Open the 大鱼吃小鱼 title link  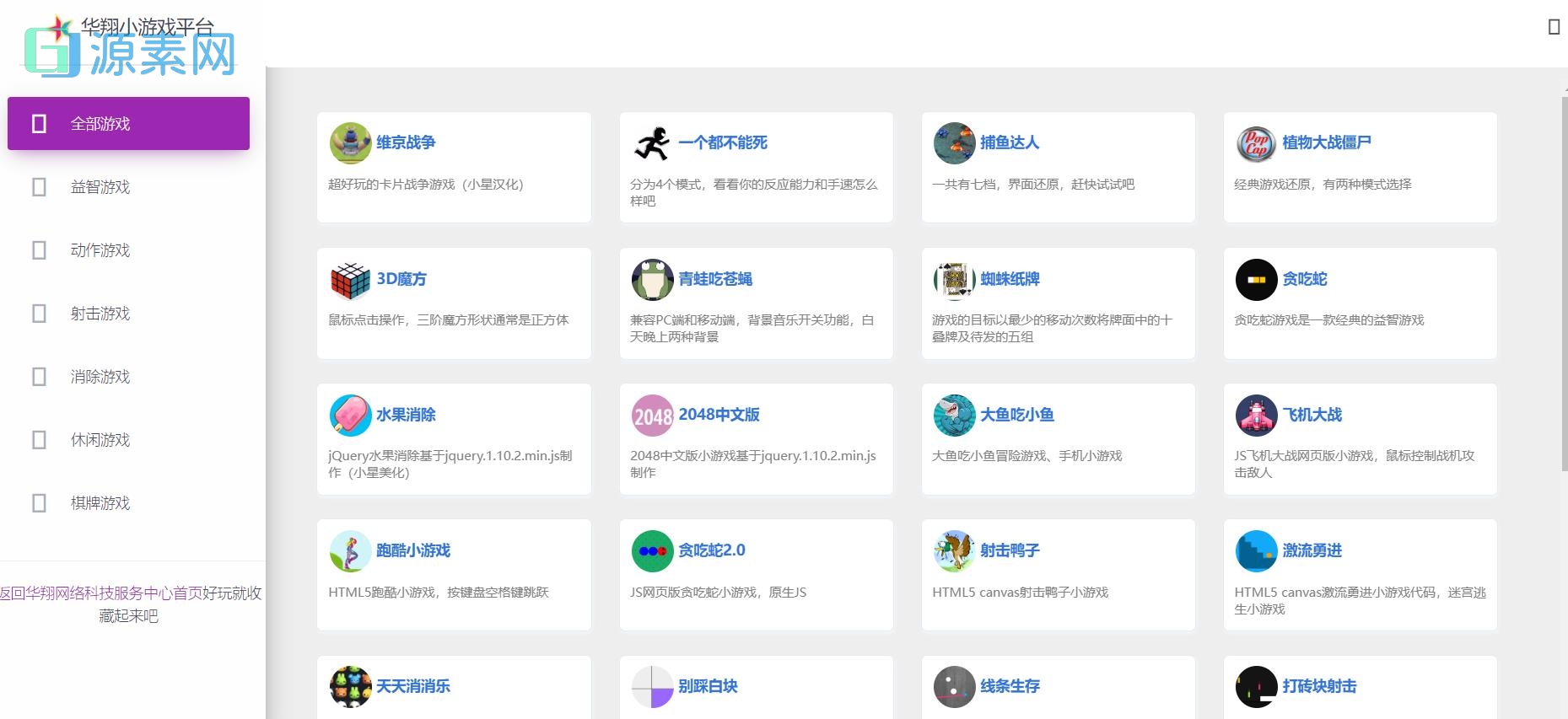1017,415
